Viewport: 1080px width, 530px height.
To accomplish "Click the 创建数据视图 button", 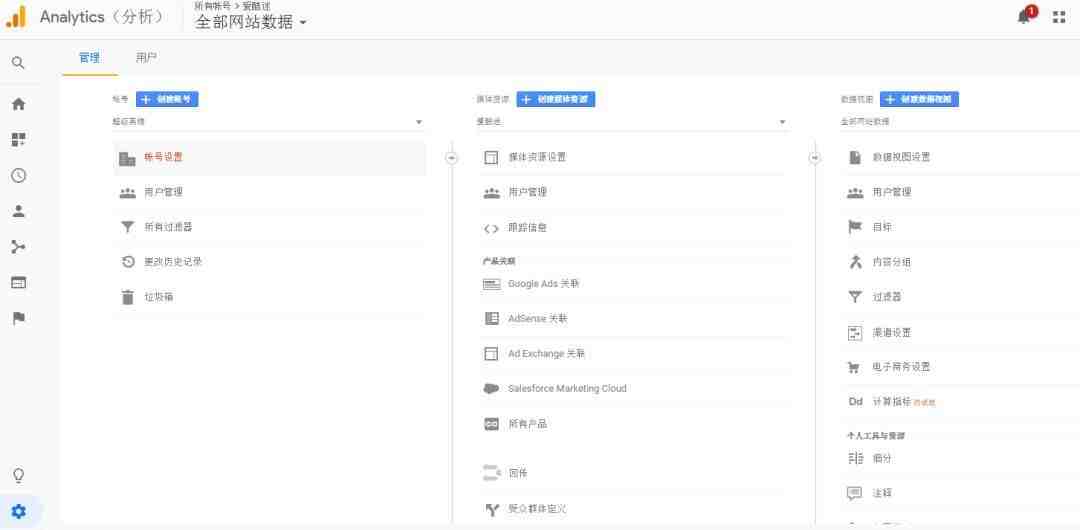I will point(920,99).
